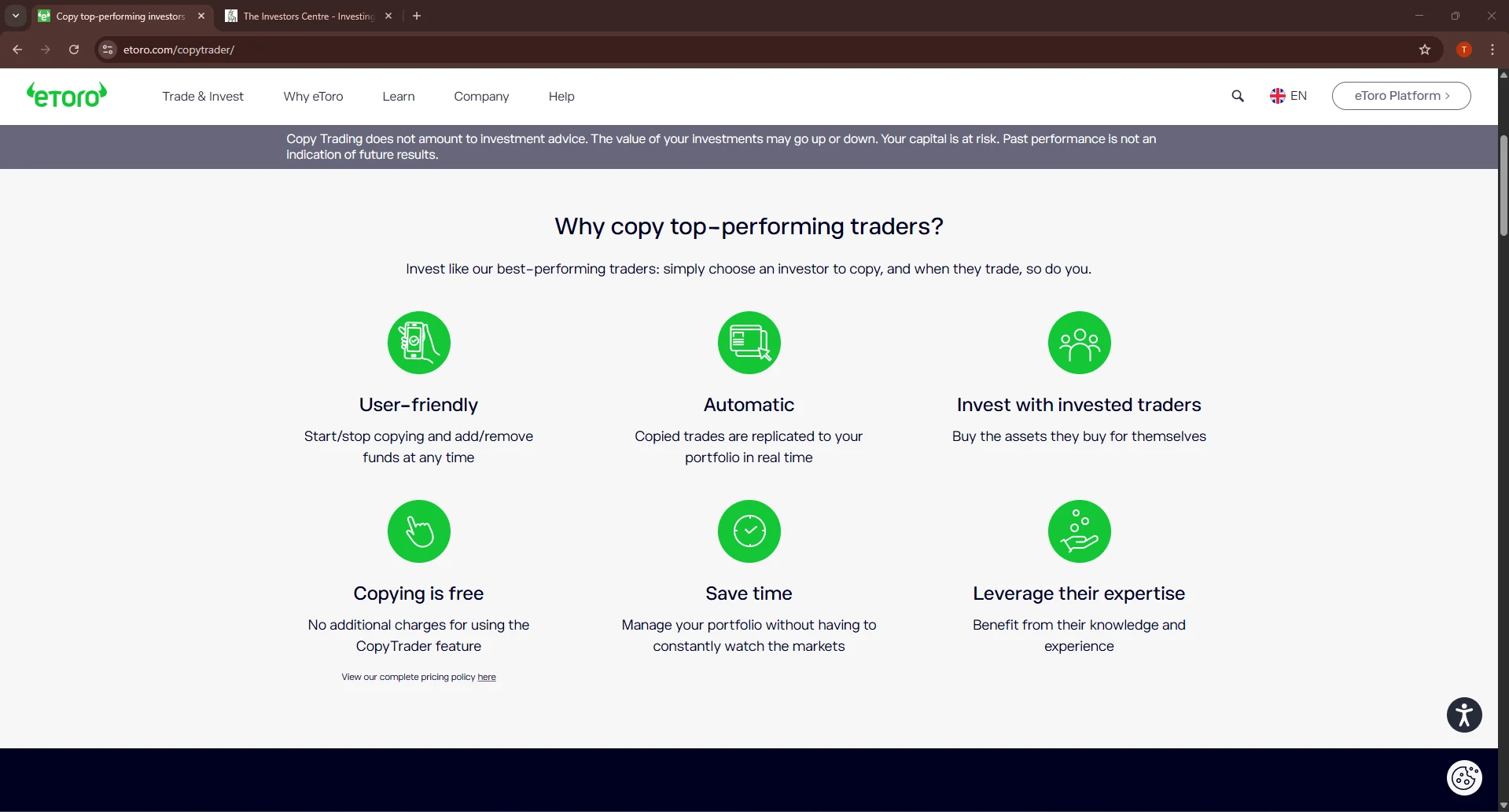
Task: Click the Automatic green circle icon
Action: [749, 343]
